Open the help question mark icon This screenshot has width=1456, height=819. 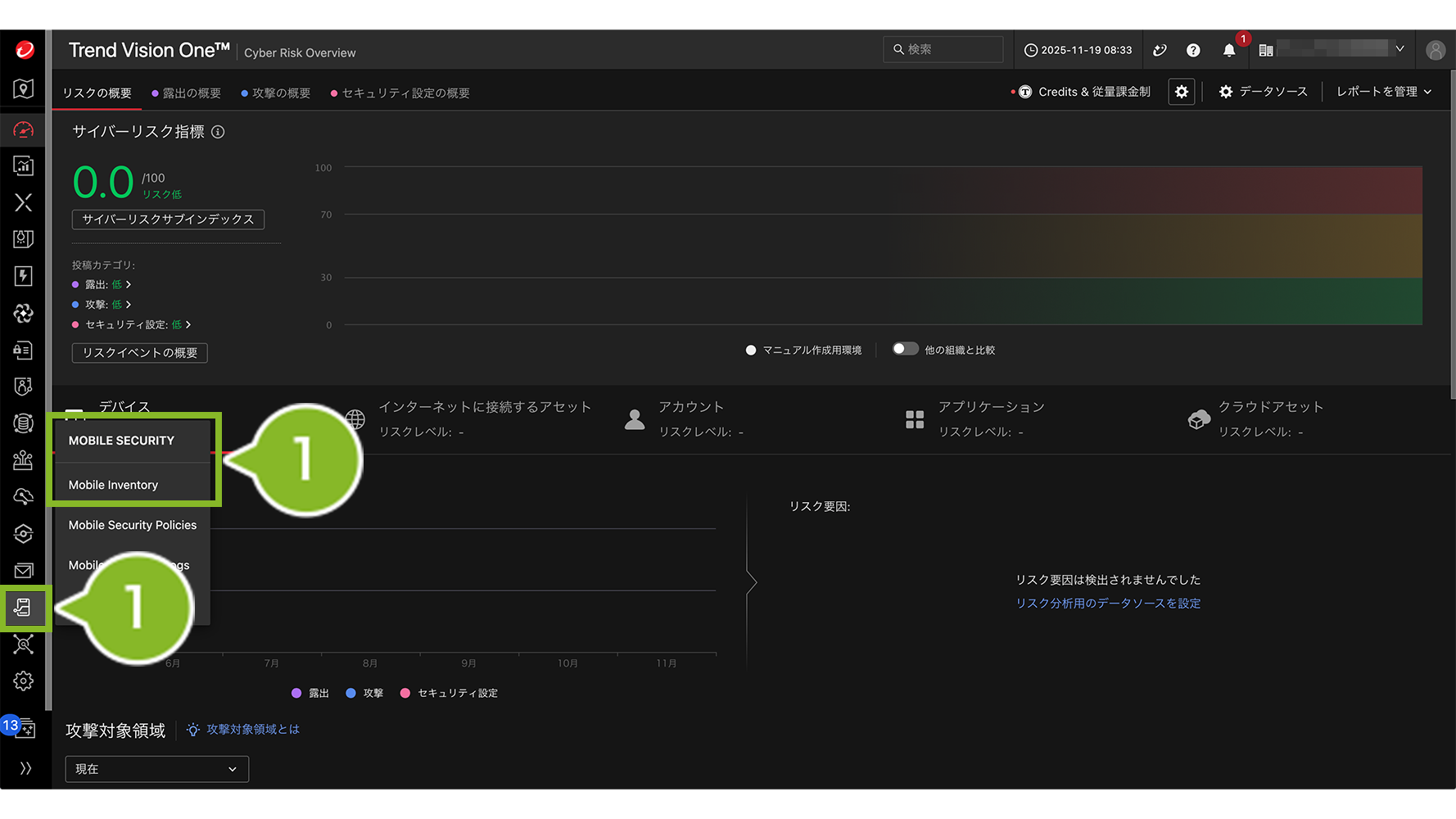point(1193,51)
